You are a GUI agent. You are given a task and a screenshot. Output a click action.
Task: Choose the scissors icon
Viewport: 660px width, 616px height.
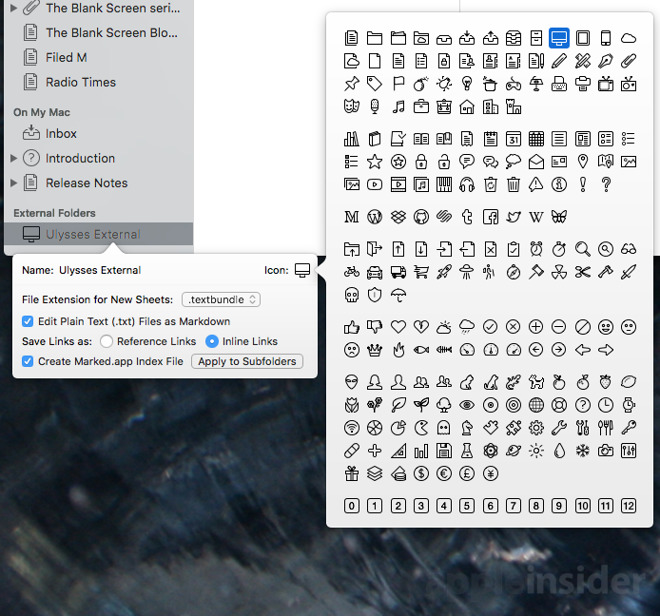coord(583,272)
